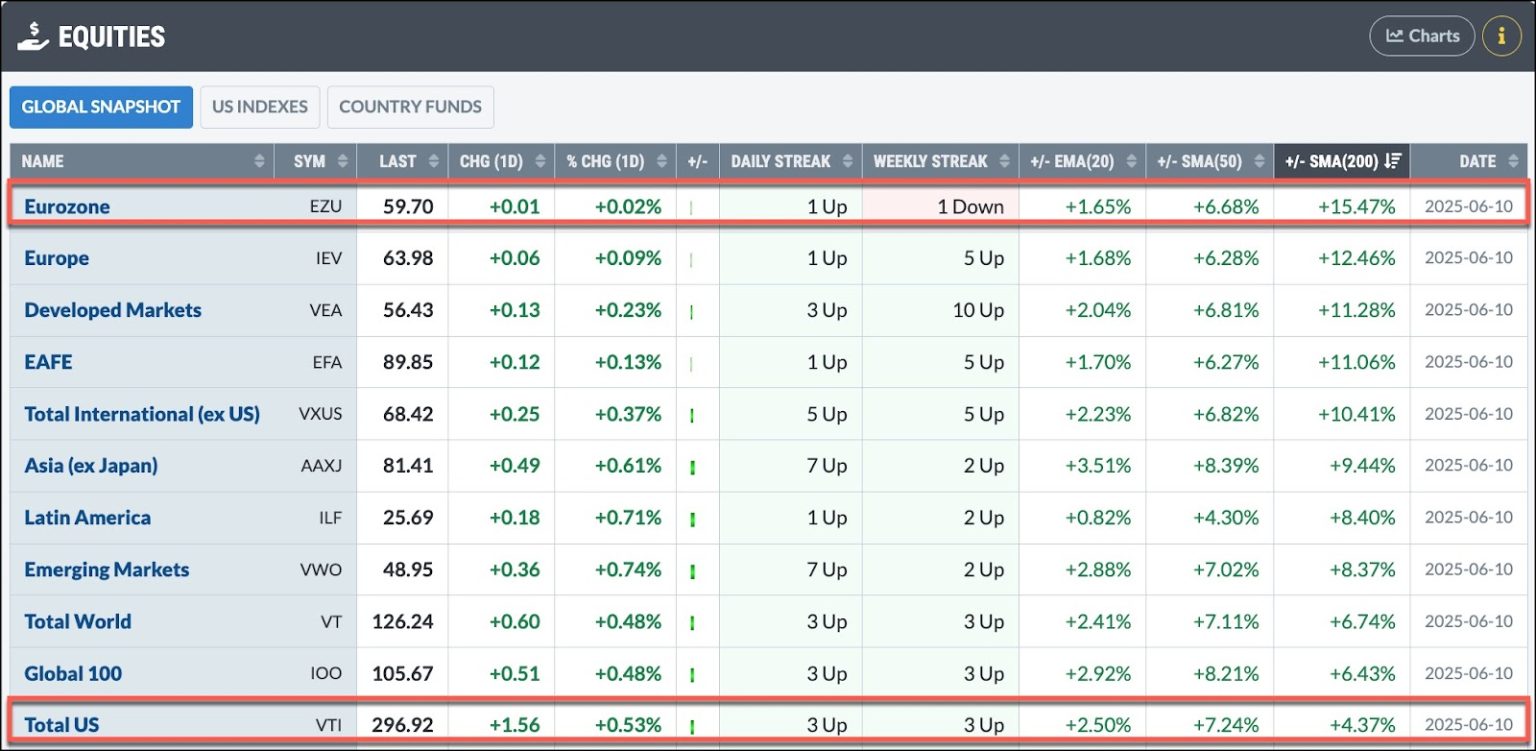Viewport: 1536px width, 751px height.
Task: Sort by +/- SMA(50) column header
Action: click(1209, 161)
